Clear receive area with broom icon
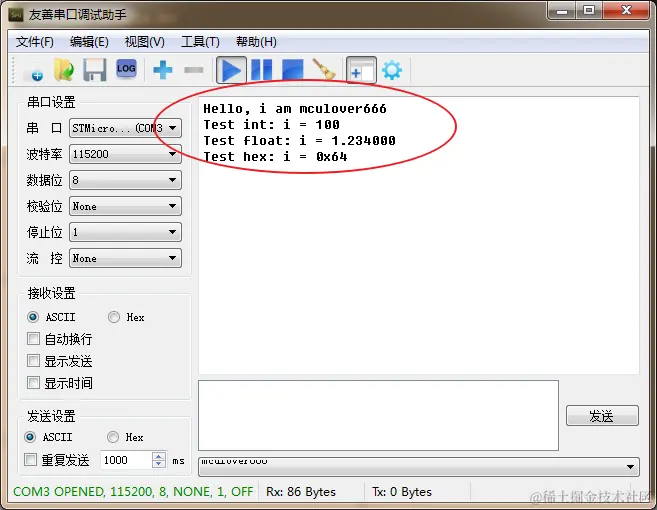 tap(324, 69)
